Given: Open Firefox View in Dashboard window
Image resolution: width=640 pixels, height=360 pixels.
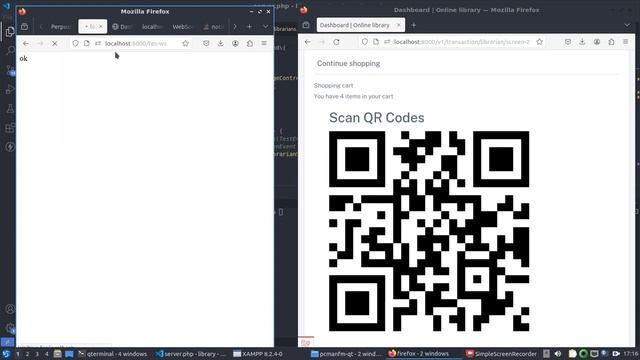Looking at the screenshot, I should pyautogui.click(x=306, y=25).
